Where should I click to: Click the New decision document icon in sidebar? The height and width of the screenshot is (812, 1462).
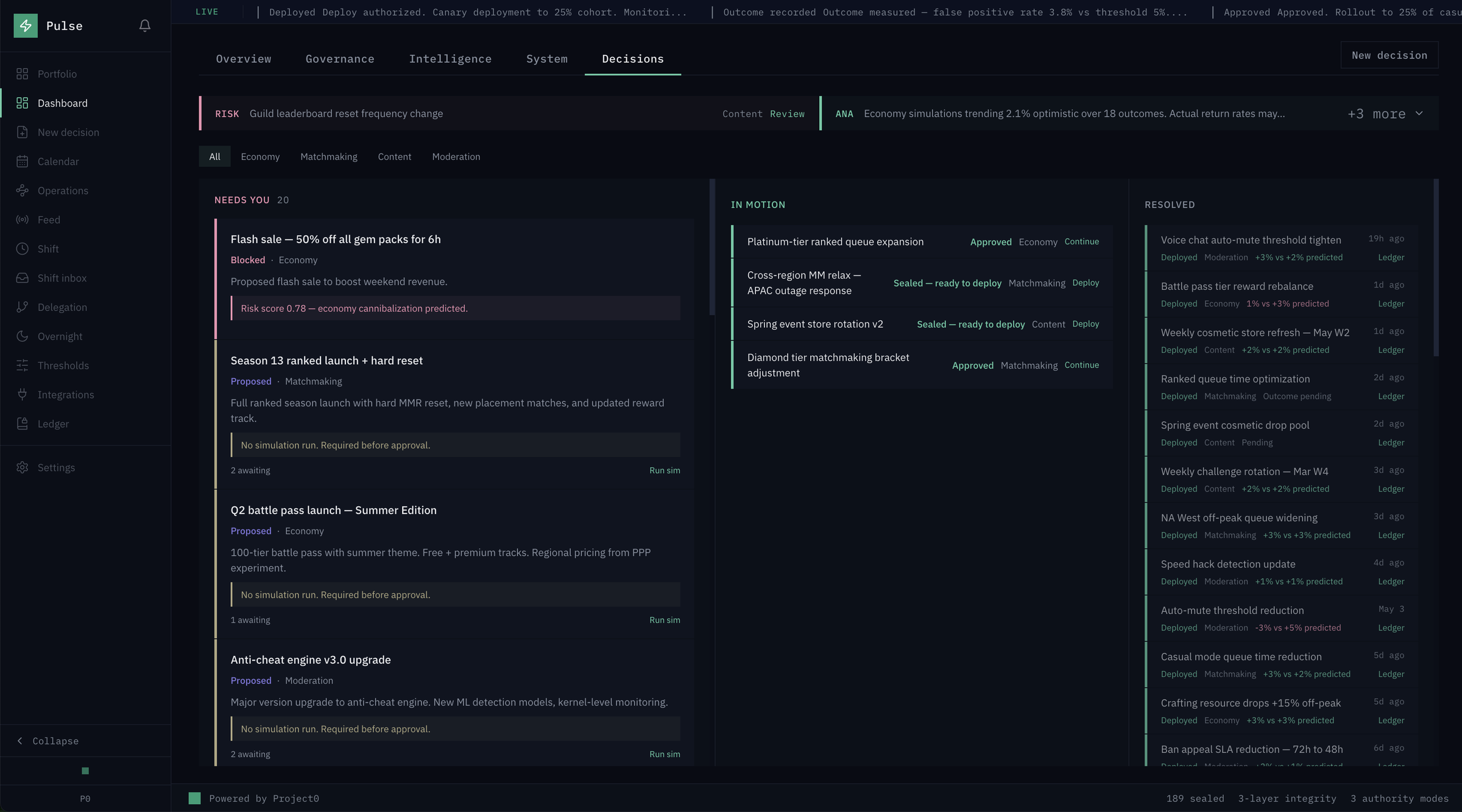23,132
